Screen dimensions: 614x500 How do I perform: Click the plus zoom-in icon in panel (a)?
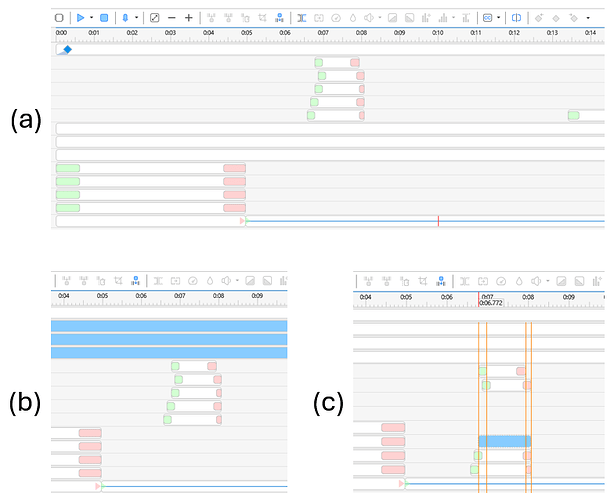tap(189, 18)
